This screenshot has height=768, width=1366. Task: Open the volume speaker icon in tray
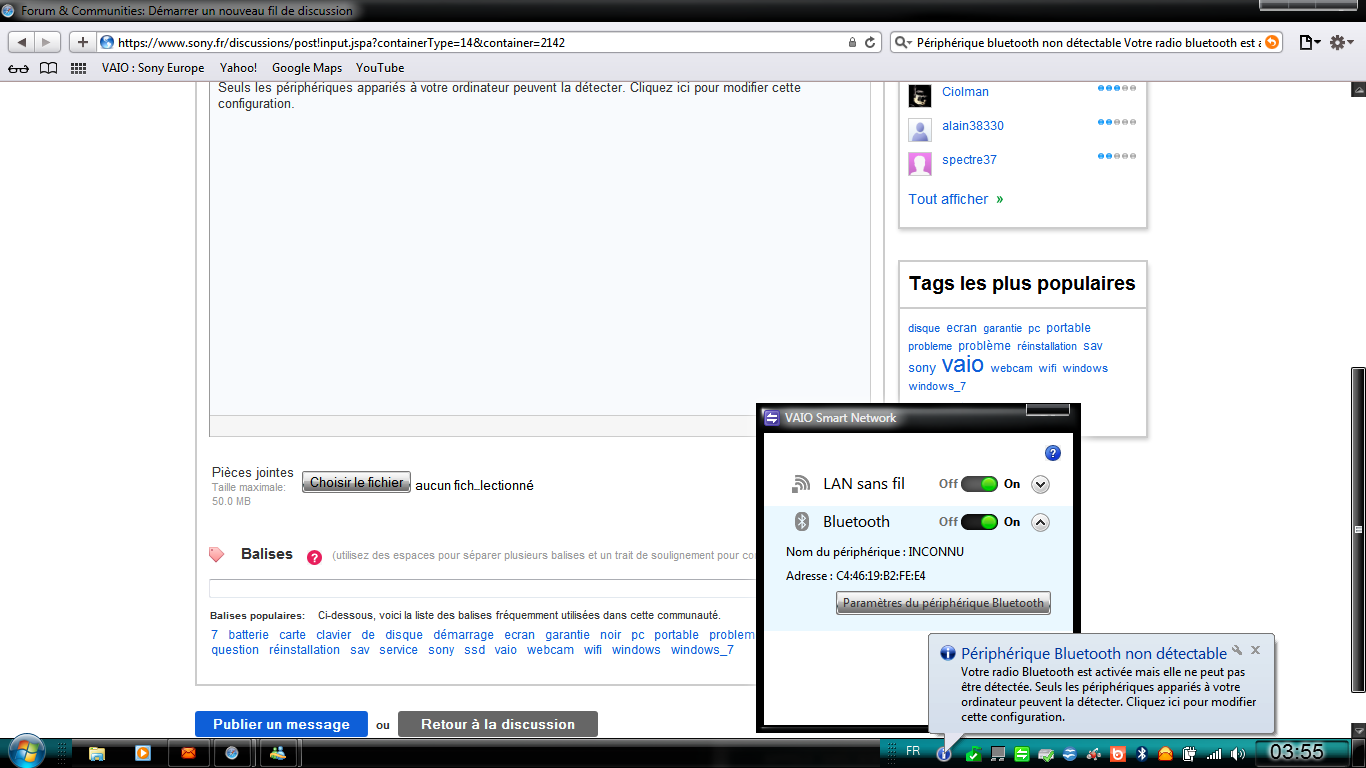click(1238, 753)
